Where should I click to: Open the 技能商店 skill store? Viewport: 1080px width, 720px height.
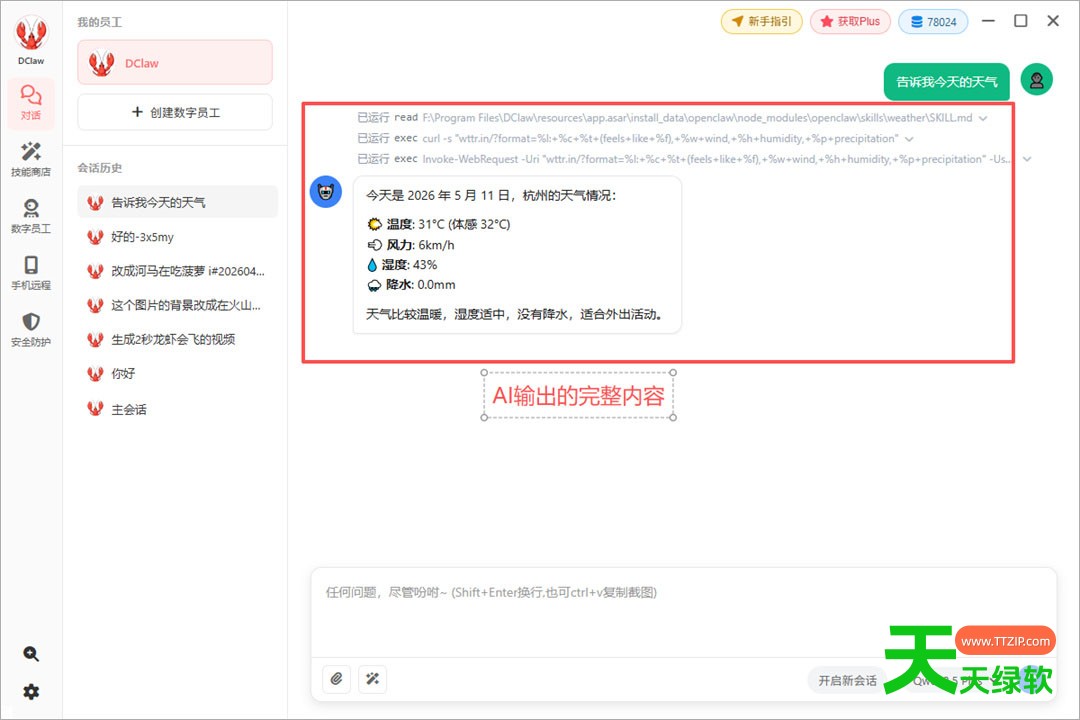pyautogui.click(x=31, y=159)
